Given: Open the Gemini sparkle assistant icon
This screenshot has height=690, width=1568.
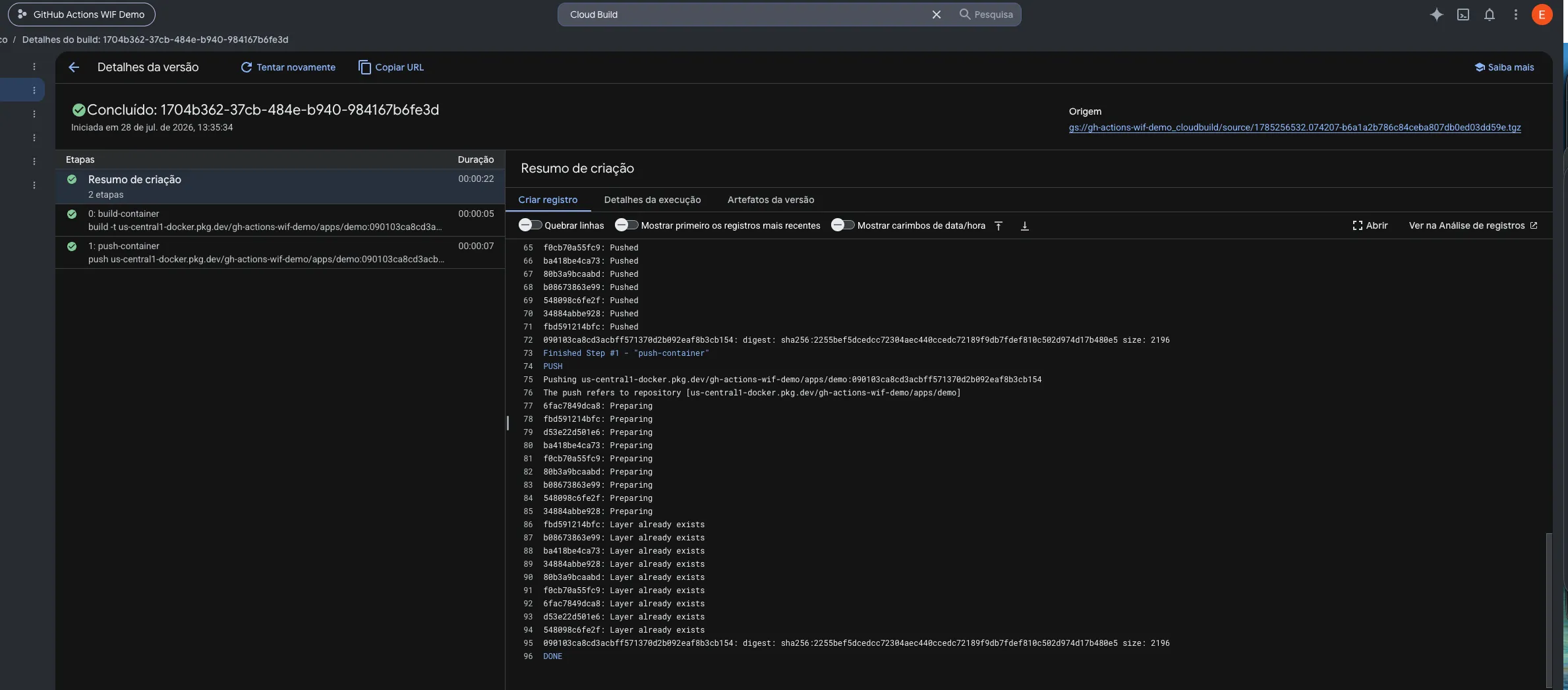Looking at the screenshot, I should 1436,14.
